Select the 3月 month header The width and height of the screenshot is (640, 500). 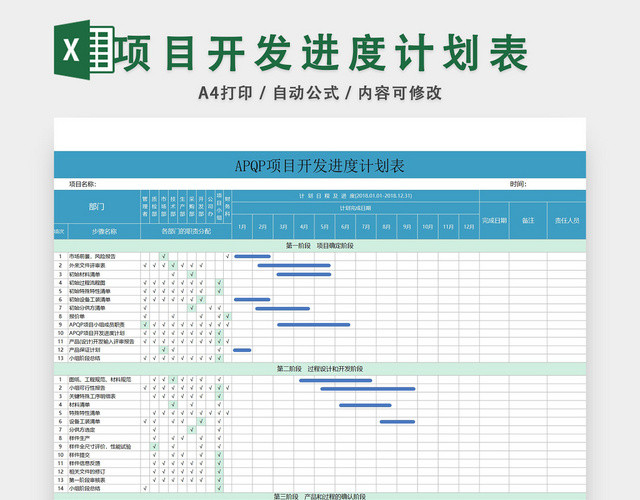(x=284, y=227)
